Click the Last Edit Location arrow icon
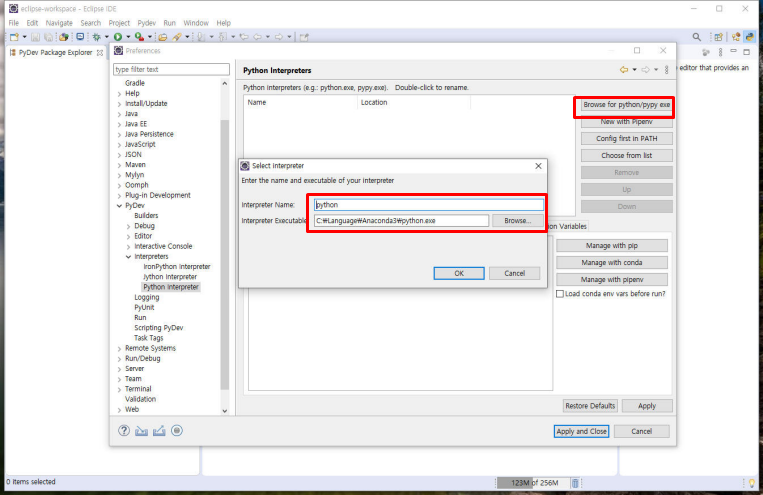This screenshot has width=763, height=495. point(244,37)
